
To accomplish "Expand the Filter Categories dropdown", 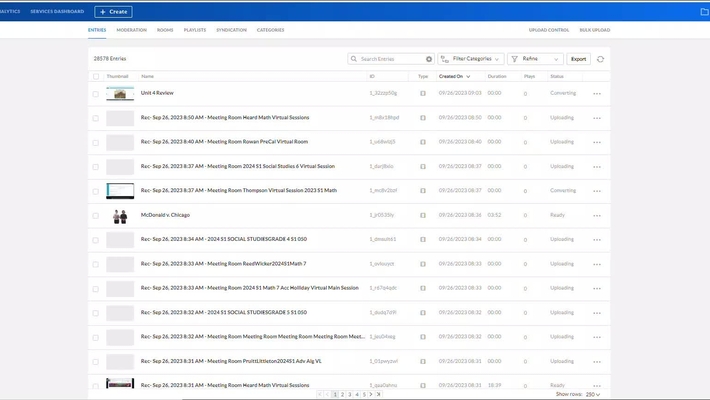I will [x=471, y=59].
